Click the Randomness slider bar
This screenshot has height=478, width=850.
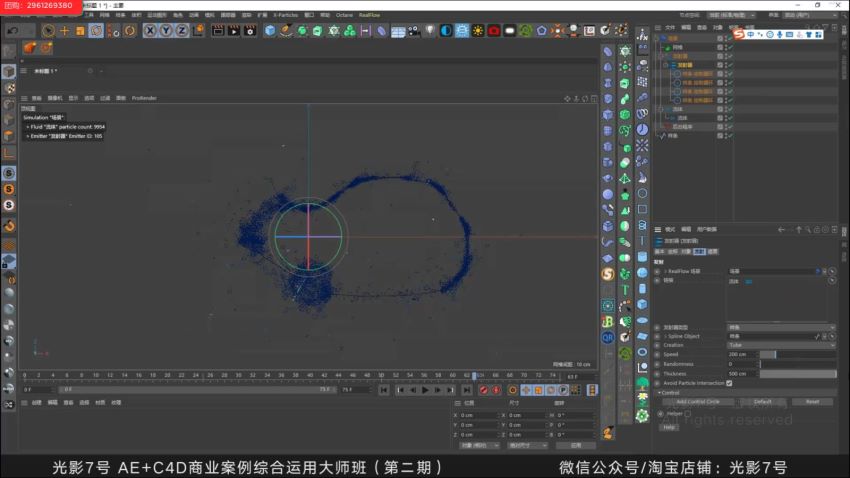[798, 364]
